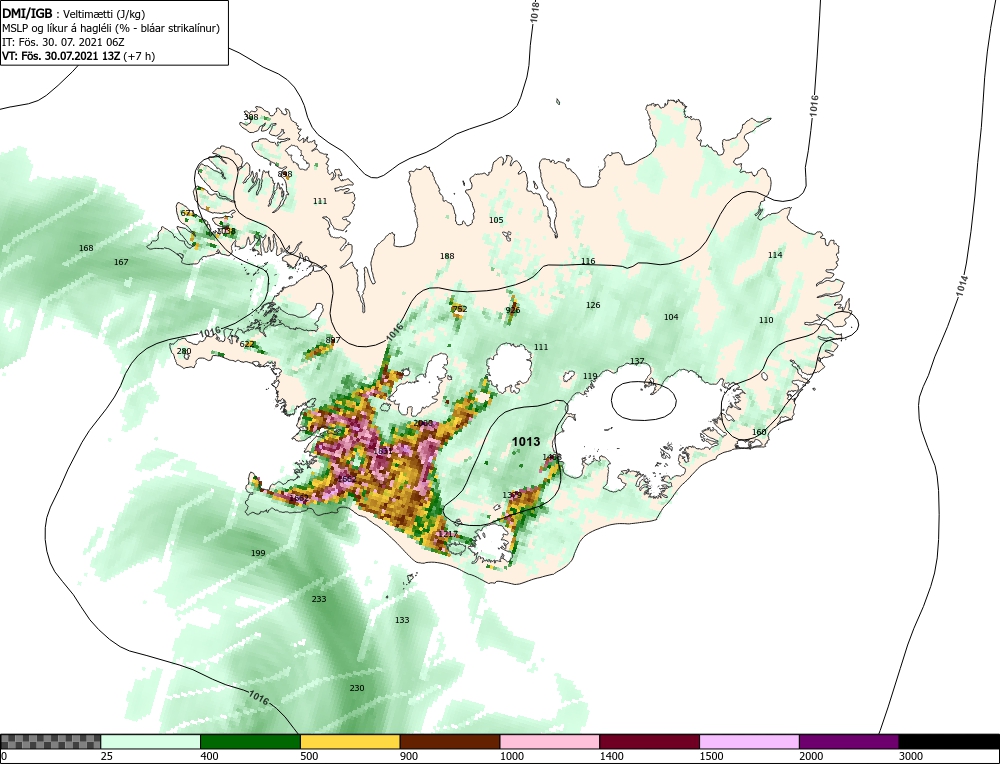The image size is (1000, 764).
Task: Pick the light violet 1500–2000 legend swatch
Action: click(749, 741)
